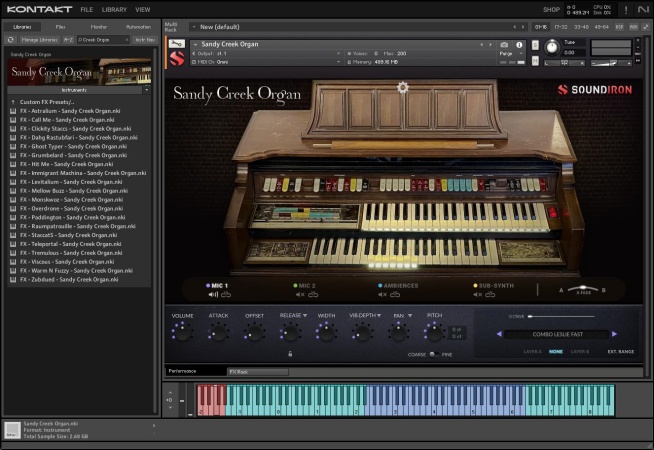Switch to the Files browser tab

point(61,26)
